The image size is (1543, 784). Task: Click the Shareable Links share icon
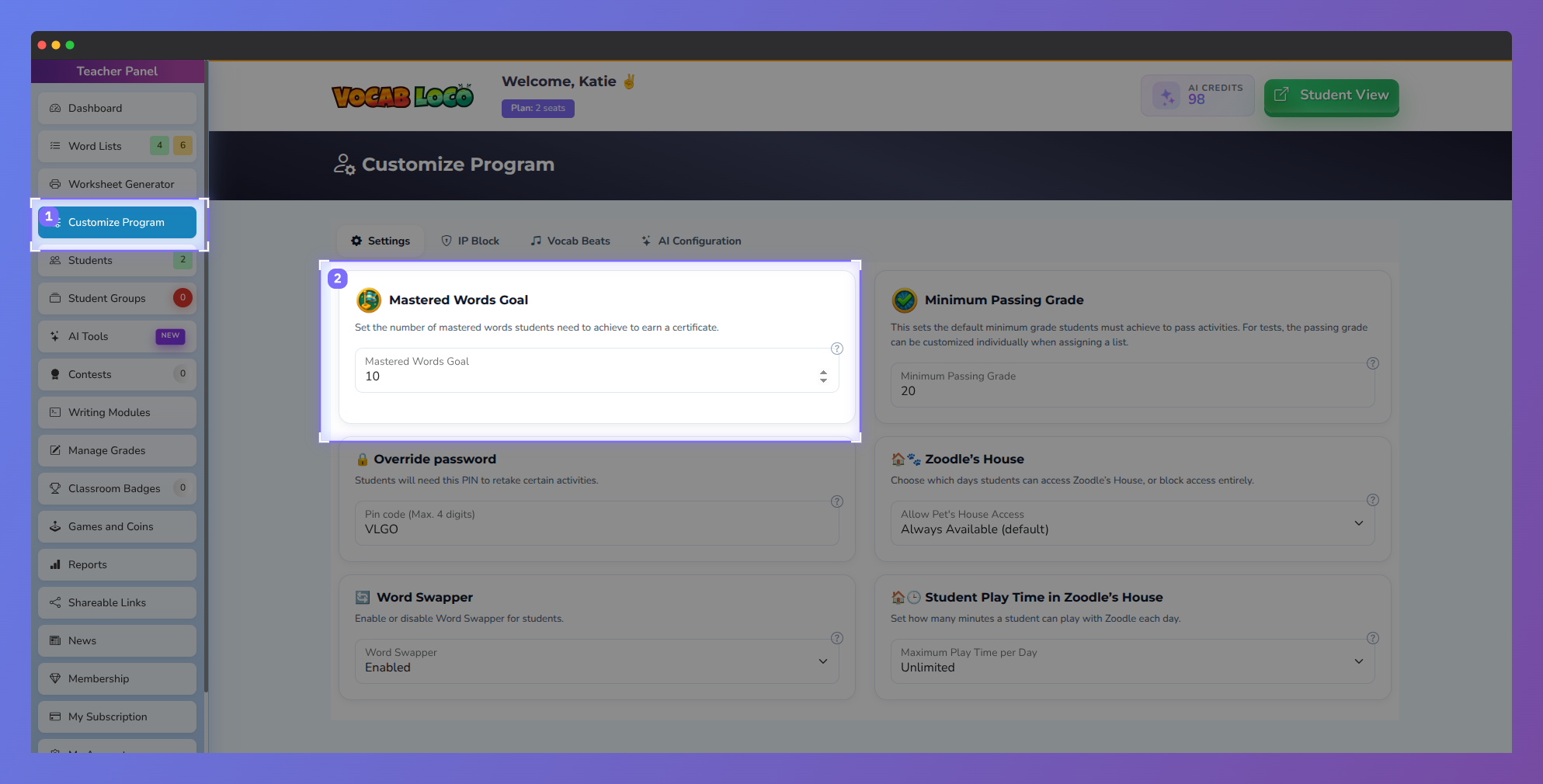click(x=55, y=602)
